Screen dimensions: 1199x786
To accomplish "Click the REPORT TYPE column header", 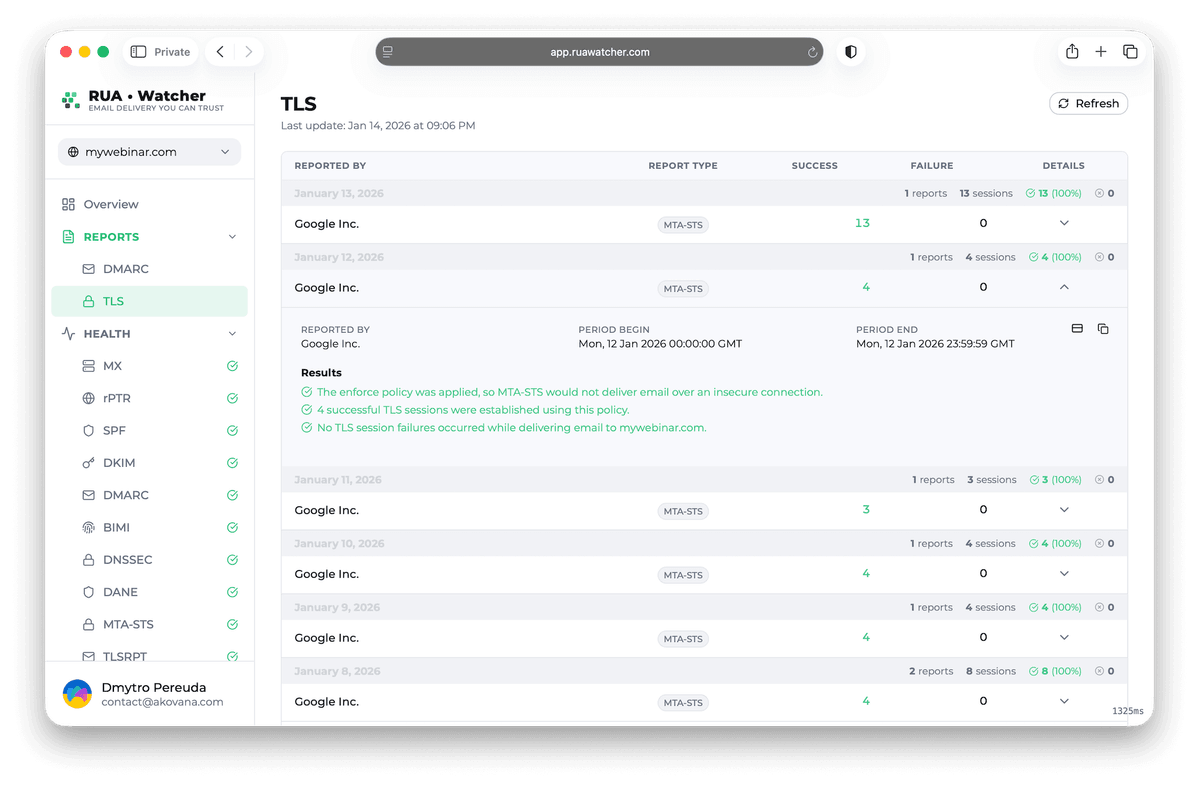I will coord(683,165).
